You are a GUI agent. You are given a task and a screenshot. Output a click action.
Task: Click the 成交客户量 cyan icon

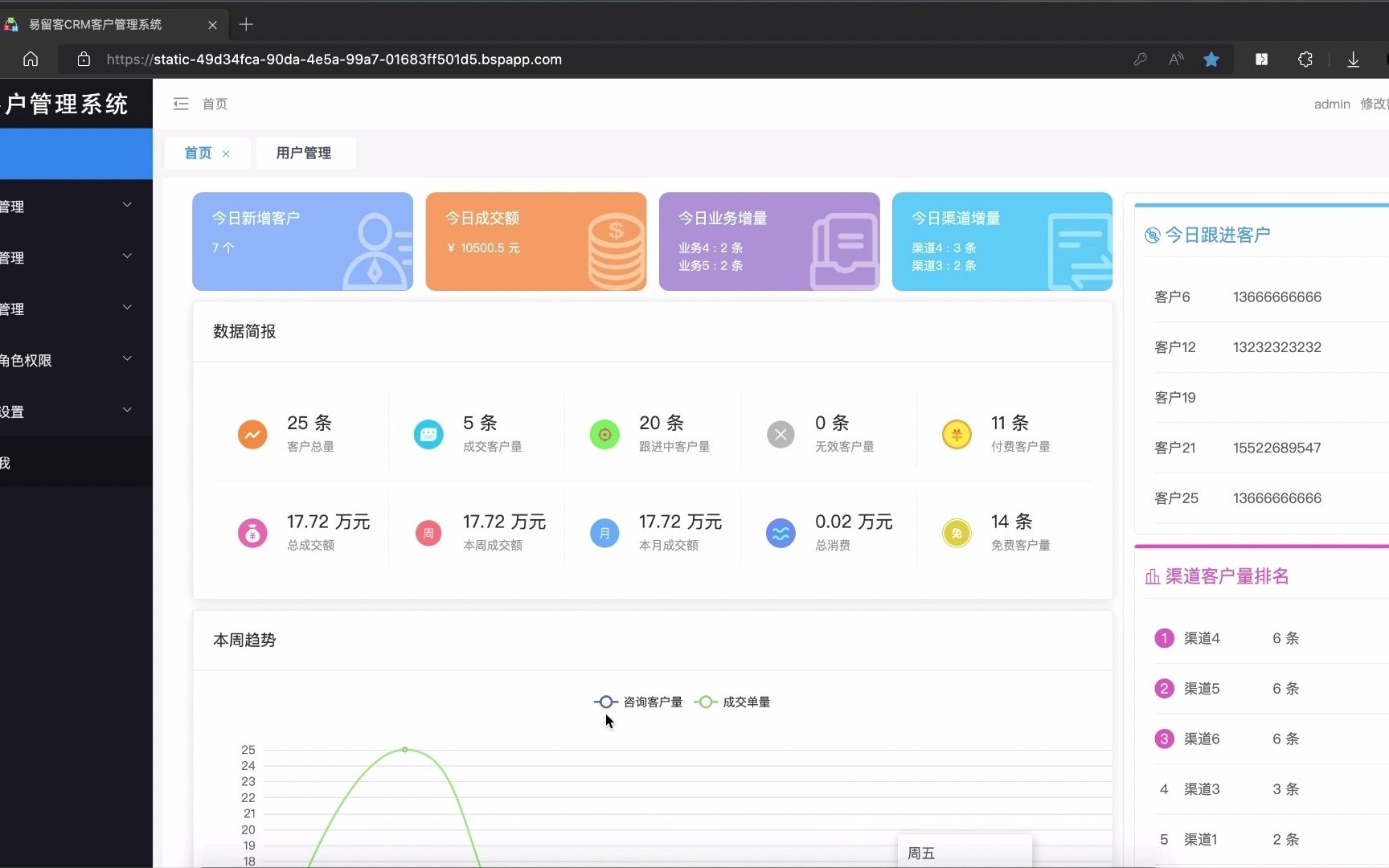pyautogui.click(x=428, y=434)
